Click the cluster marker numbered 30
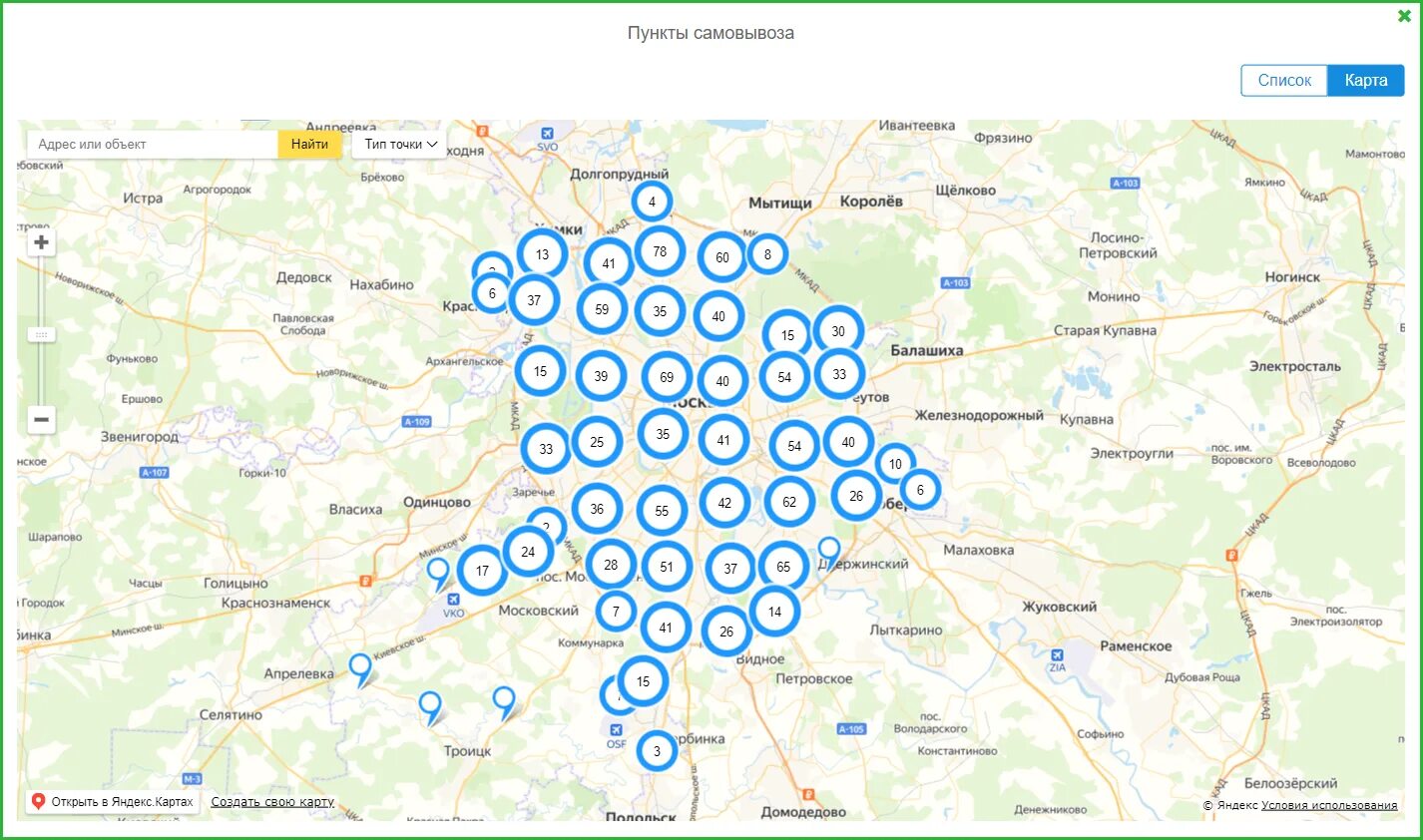 838,331
